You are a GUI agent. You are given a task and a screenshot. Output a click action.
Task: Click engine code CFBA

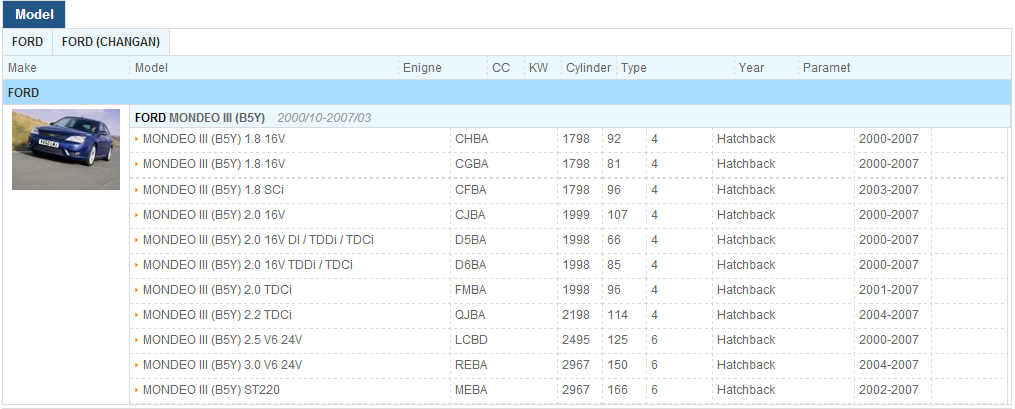(471, 190)
